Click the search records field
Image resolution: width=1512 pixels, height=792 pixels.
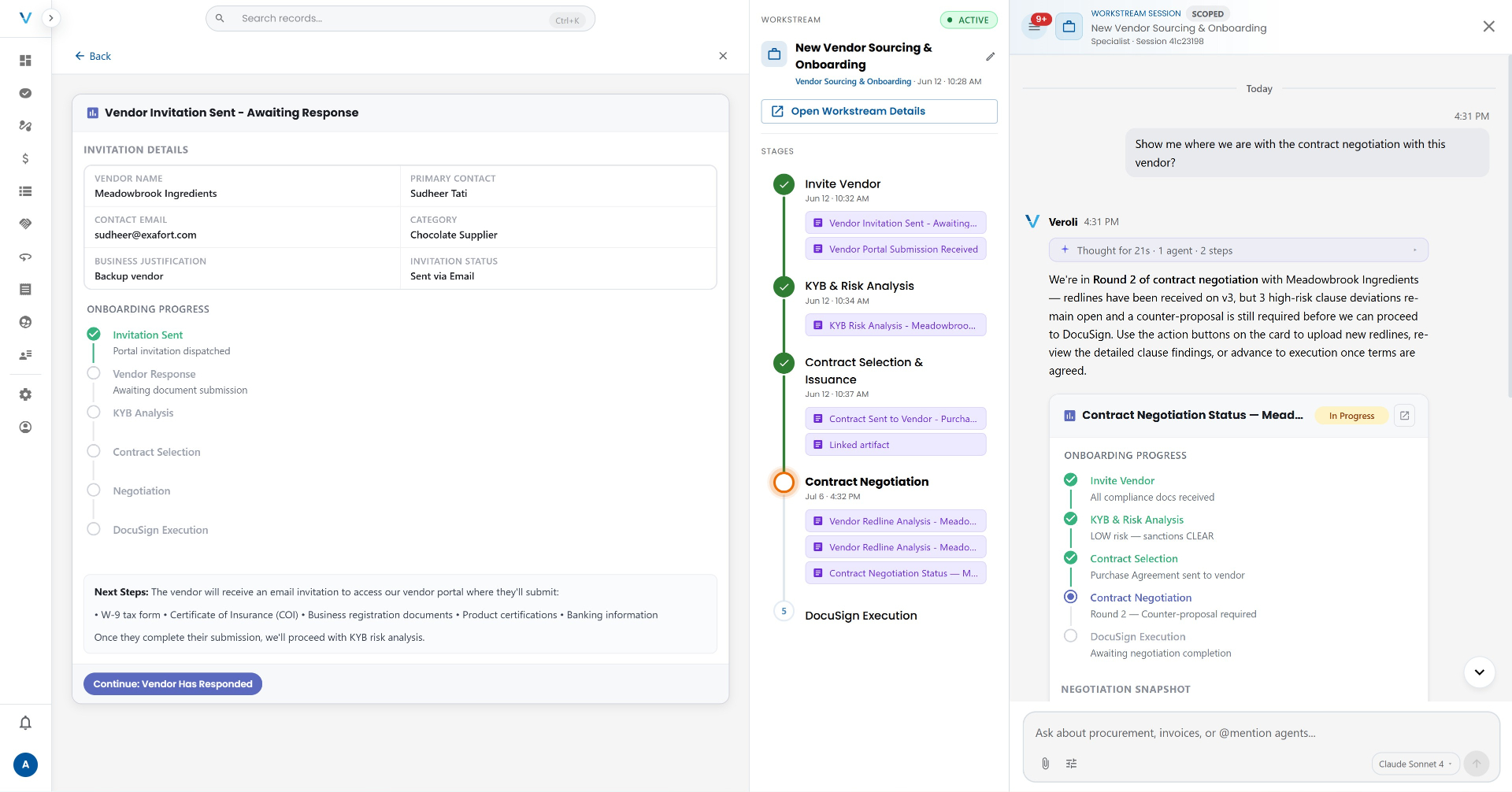(x=400, y=19)
